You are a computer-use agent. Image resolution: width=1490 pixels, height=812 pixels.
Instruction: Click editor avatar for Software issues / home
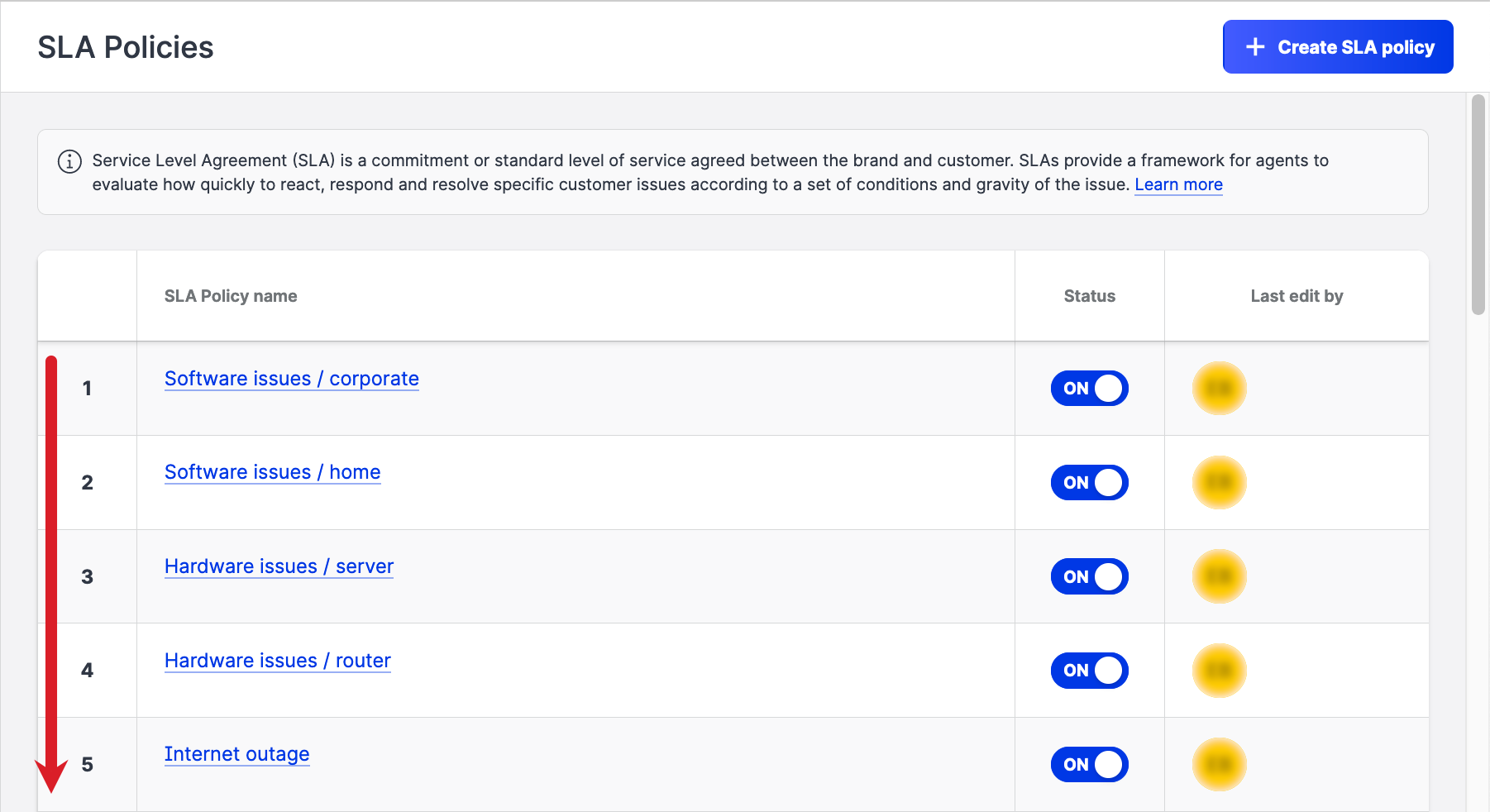(x=1219, y=482)
